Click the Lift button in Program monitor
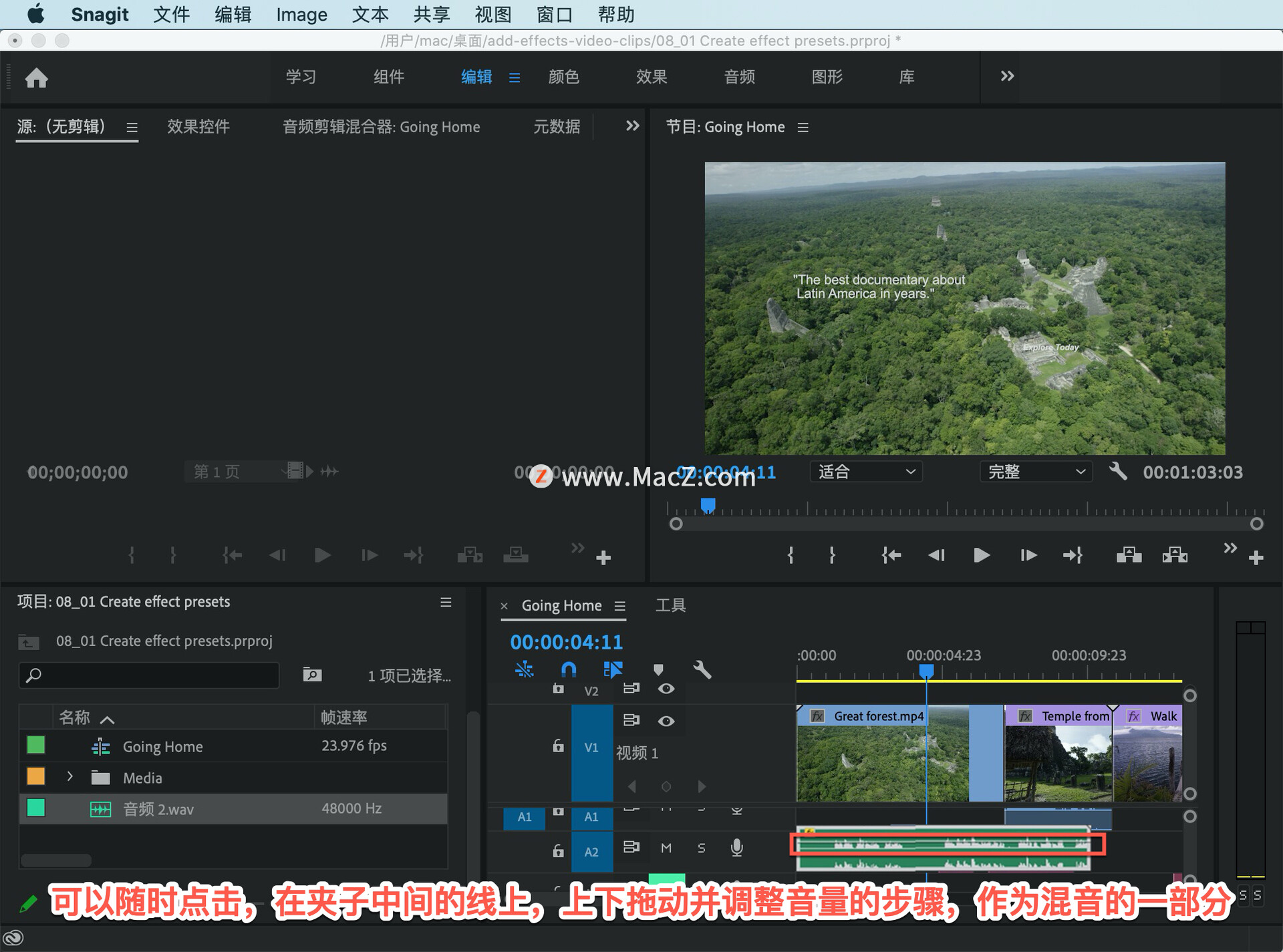 point(1129,555)
